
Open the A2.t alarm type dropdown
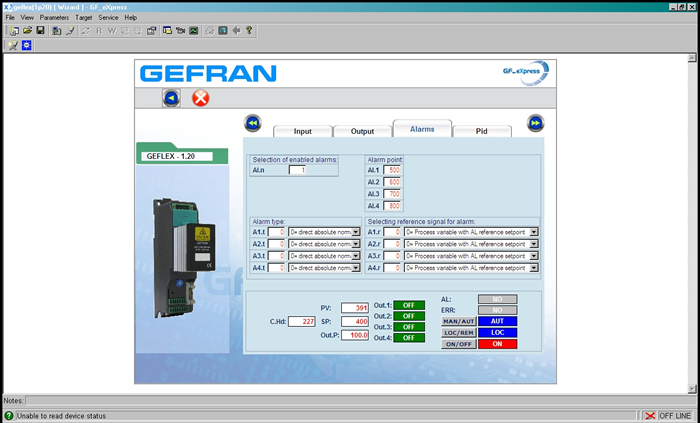tap(356, 244)
